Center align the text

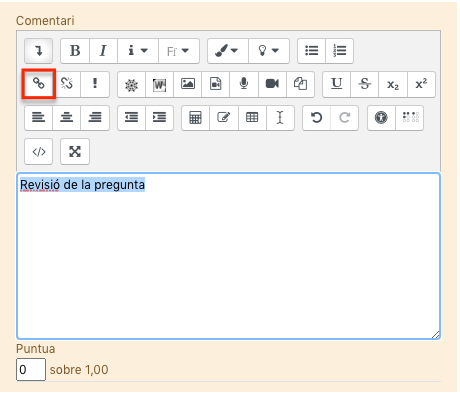point(67,118)
